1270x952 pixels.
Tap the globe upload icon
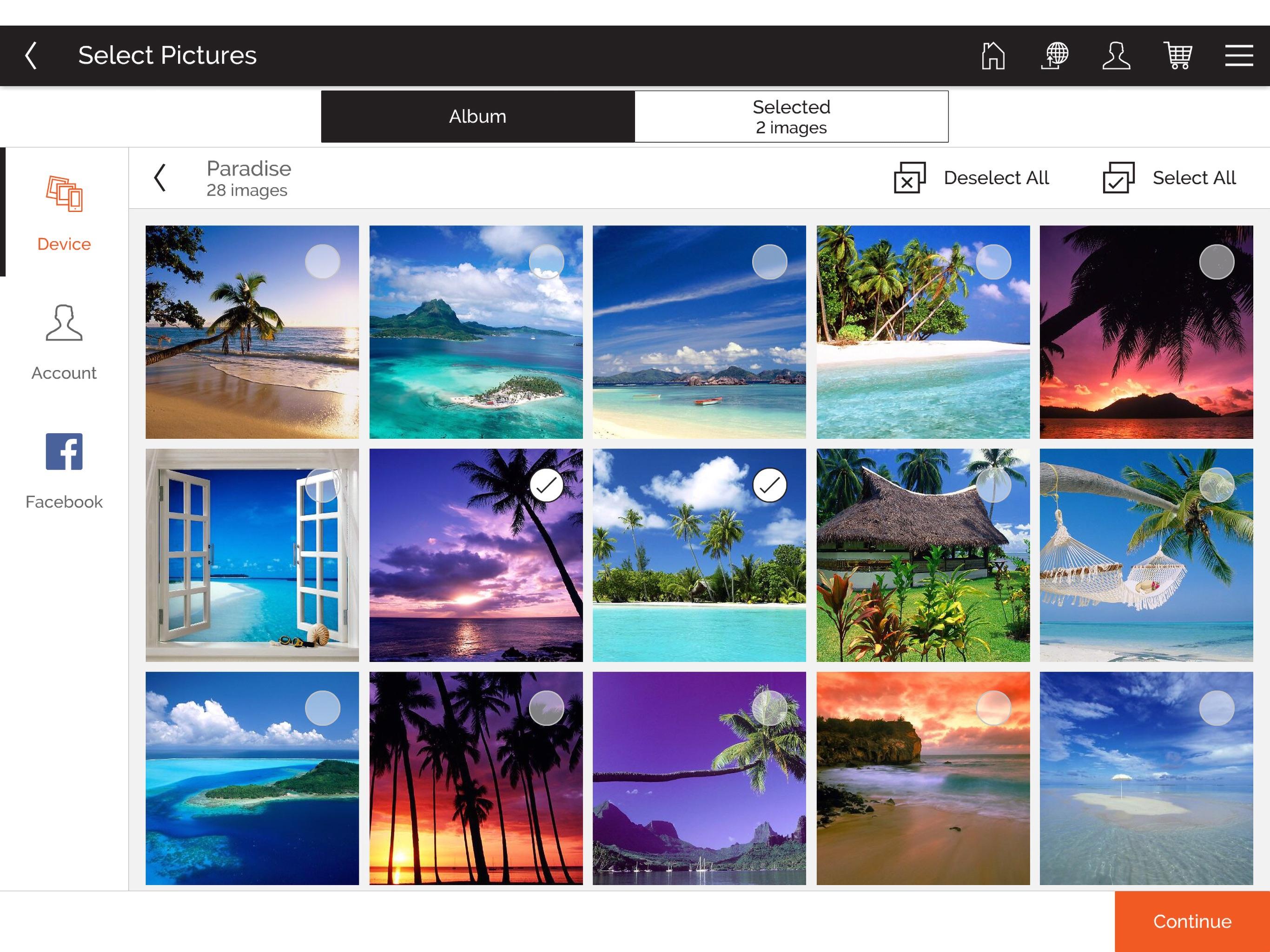pos(1055,56)
